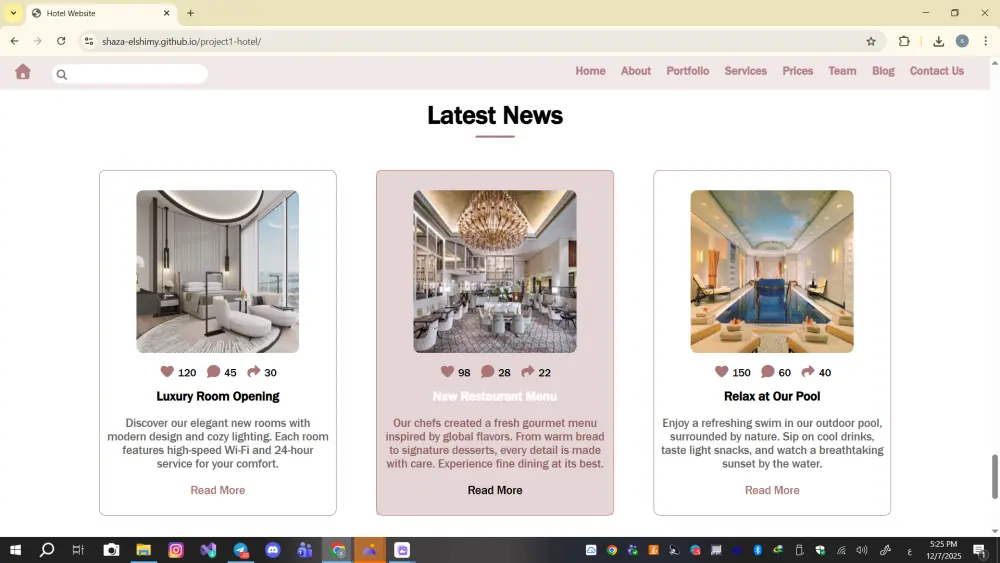The width and height of the screenshot is (1000, 563).
Task: Select the Hotel Website tab
Action: click(102, 13)
